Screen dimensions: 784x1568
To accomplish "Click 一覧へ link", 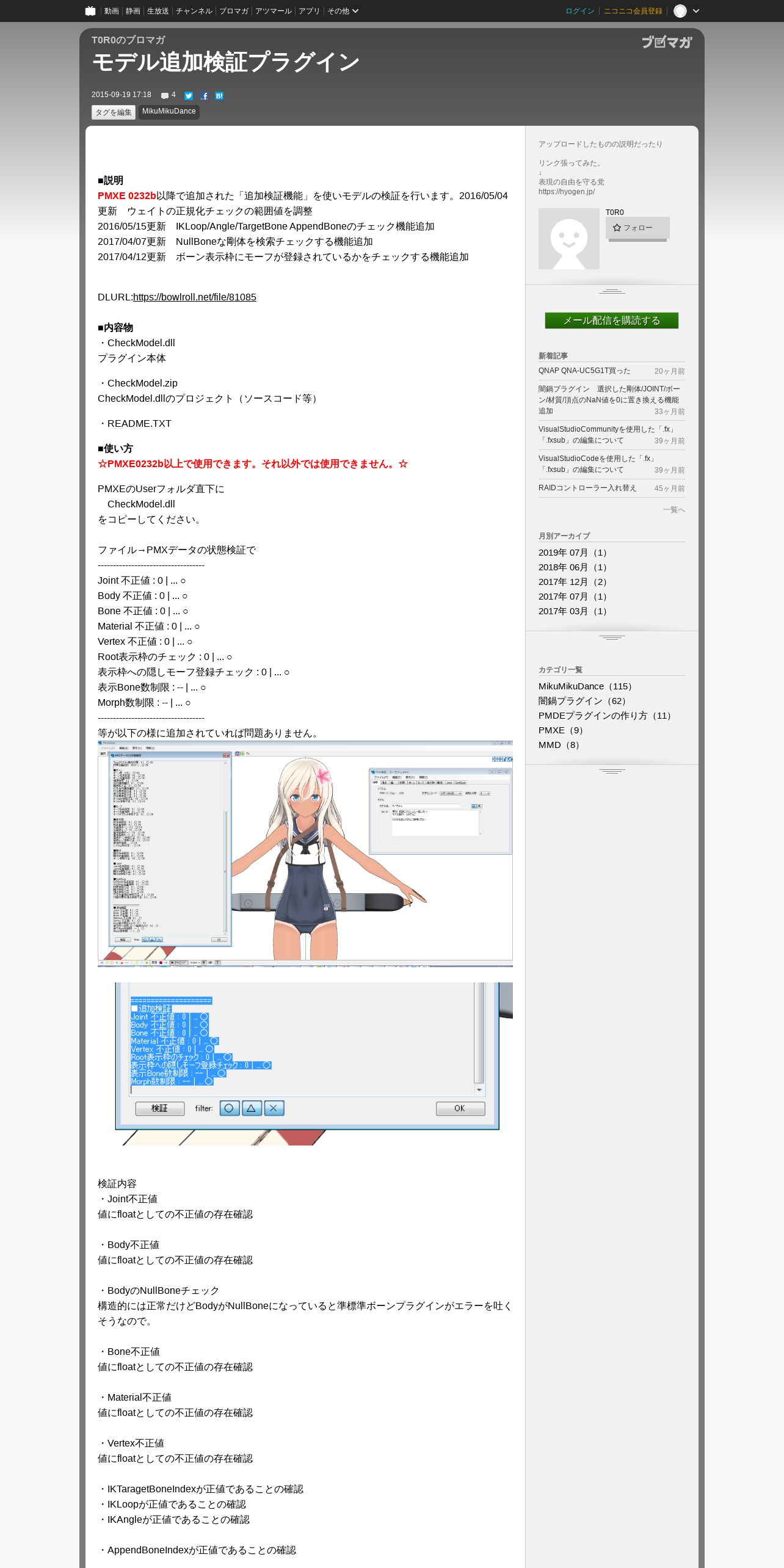I will (x=674, y=510).
